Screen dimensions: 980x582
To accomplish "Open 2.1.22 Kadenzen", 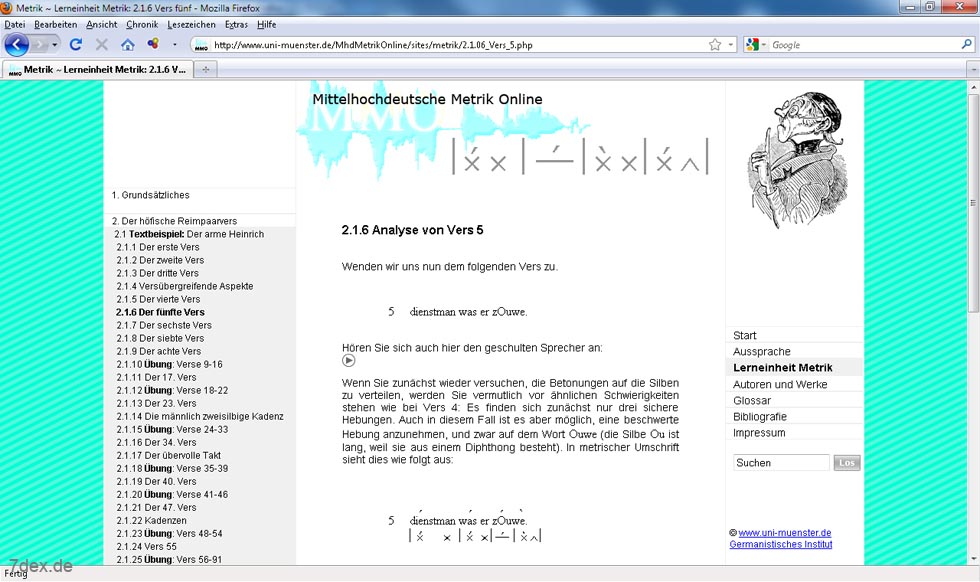I will 151,521.
